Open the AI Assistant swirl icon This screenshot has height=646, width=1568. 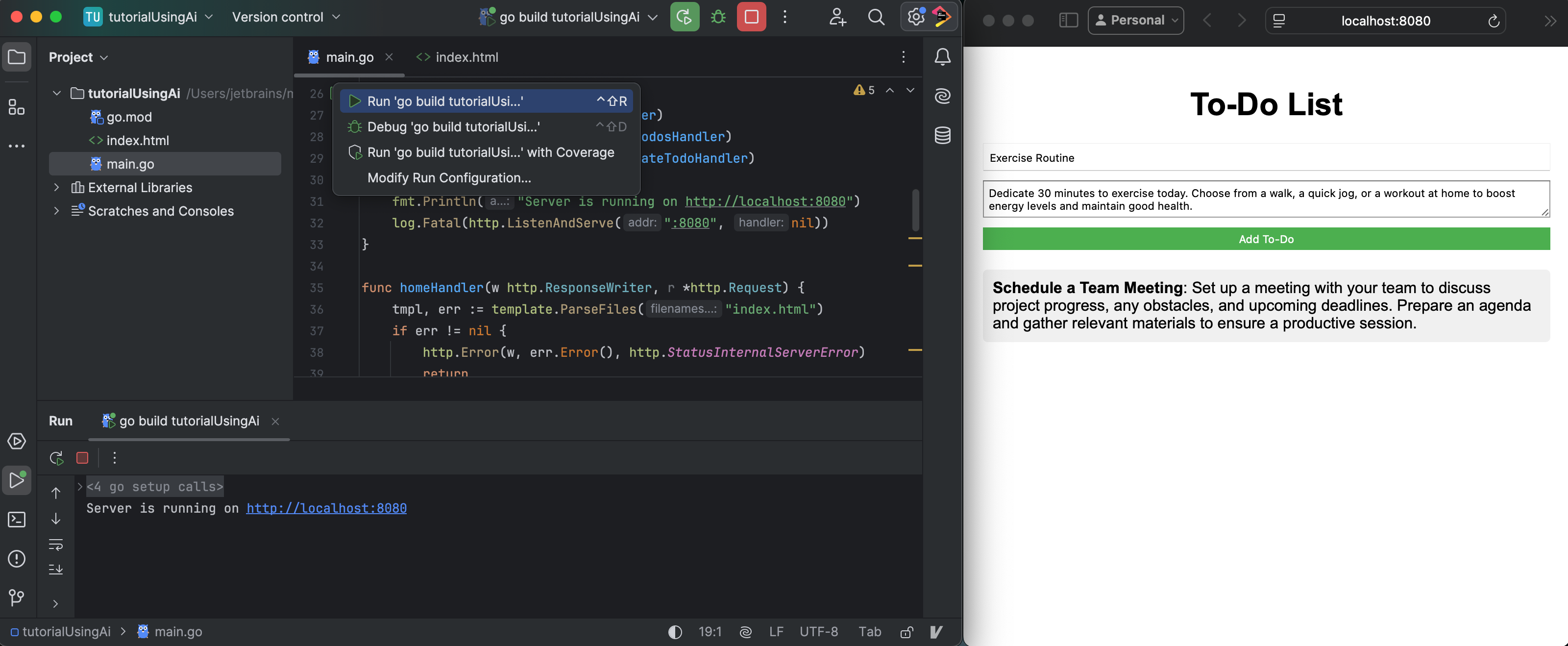[x=942, y=96]
